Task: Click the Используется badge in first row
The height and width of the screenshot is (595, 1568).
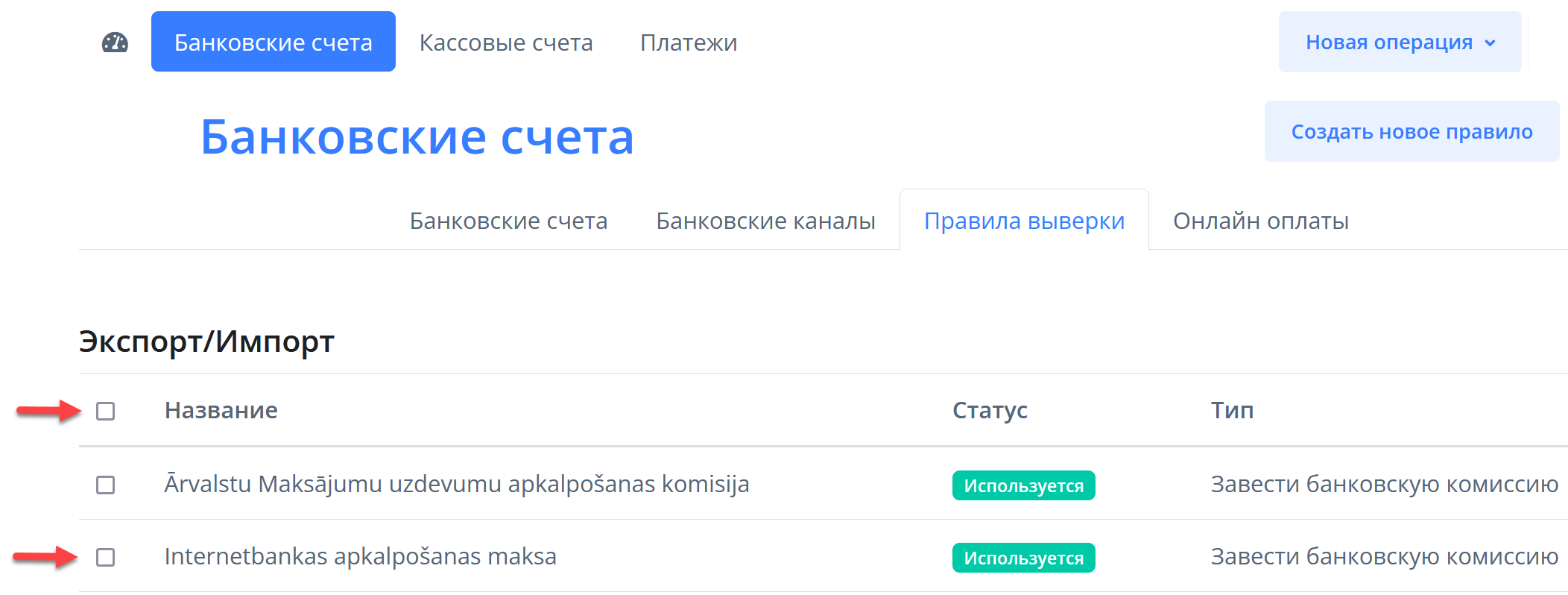Action: pos(1022,485)
